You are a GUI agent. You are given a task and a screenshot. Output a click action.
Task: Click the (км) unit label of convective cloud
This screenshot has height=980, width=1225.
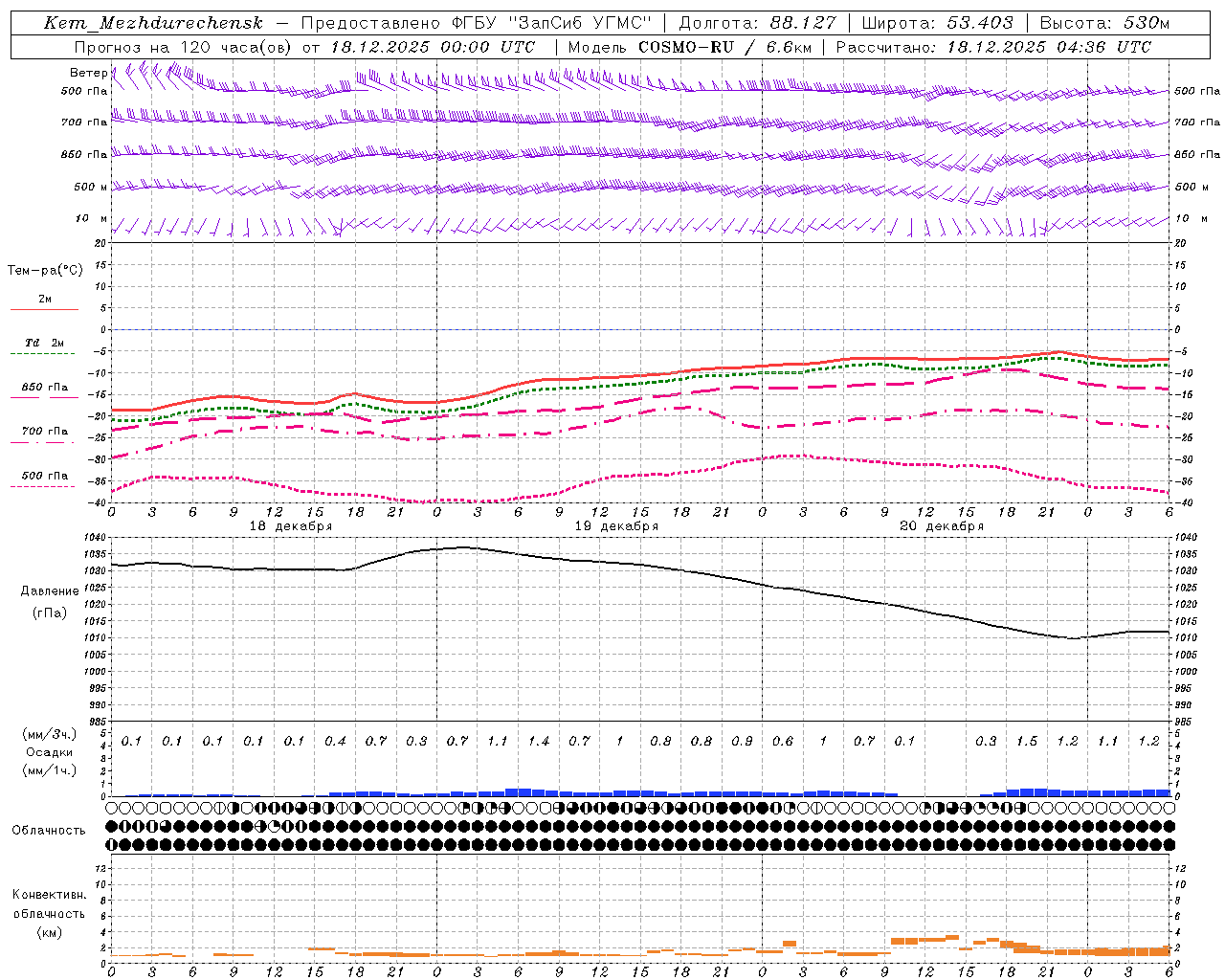coord(49,932)
